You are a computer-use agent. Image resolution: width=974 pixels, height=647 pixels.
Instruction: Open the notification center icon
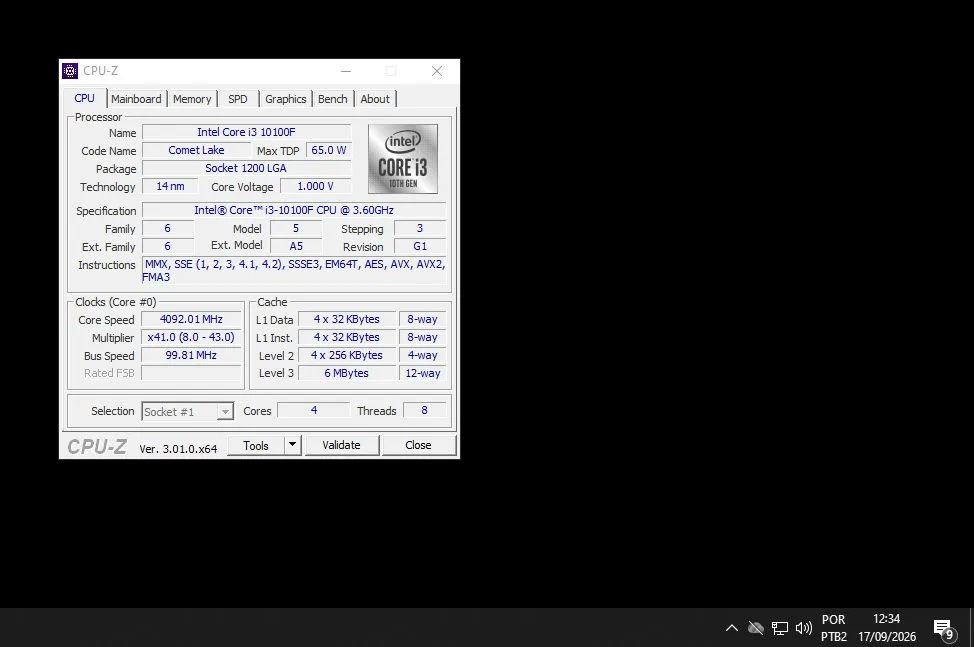pos(944,629)
